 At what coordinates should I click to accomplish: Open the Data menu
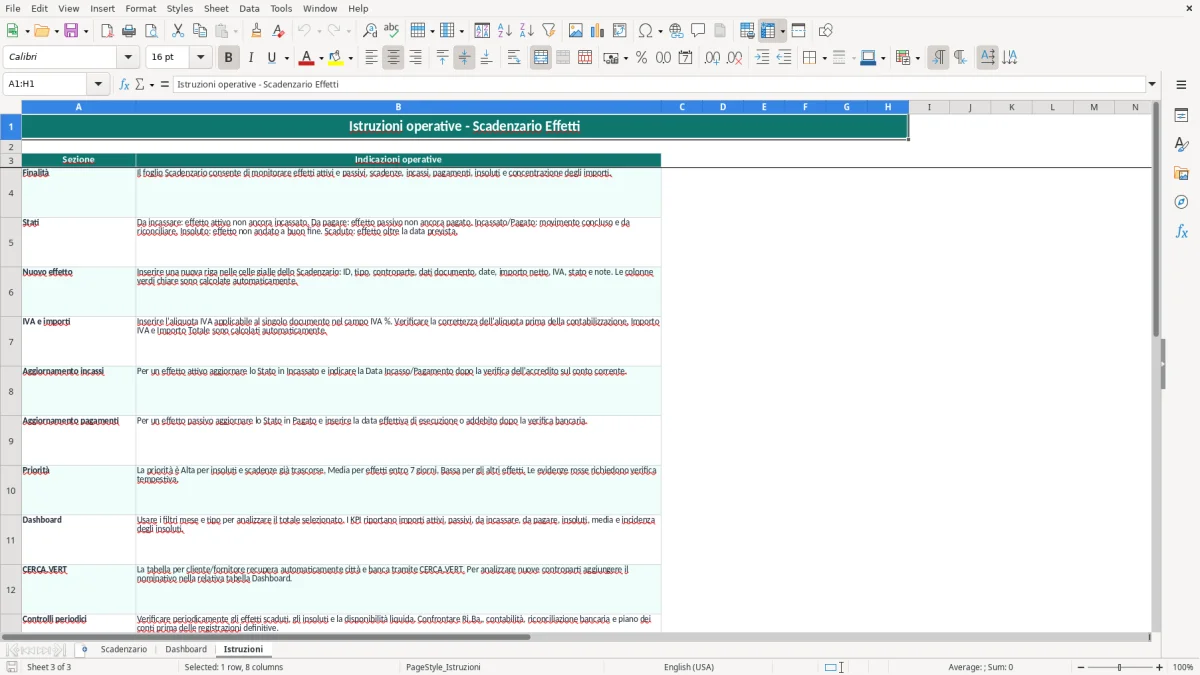click(x=249, y=8)
